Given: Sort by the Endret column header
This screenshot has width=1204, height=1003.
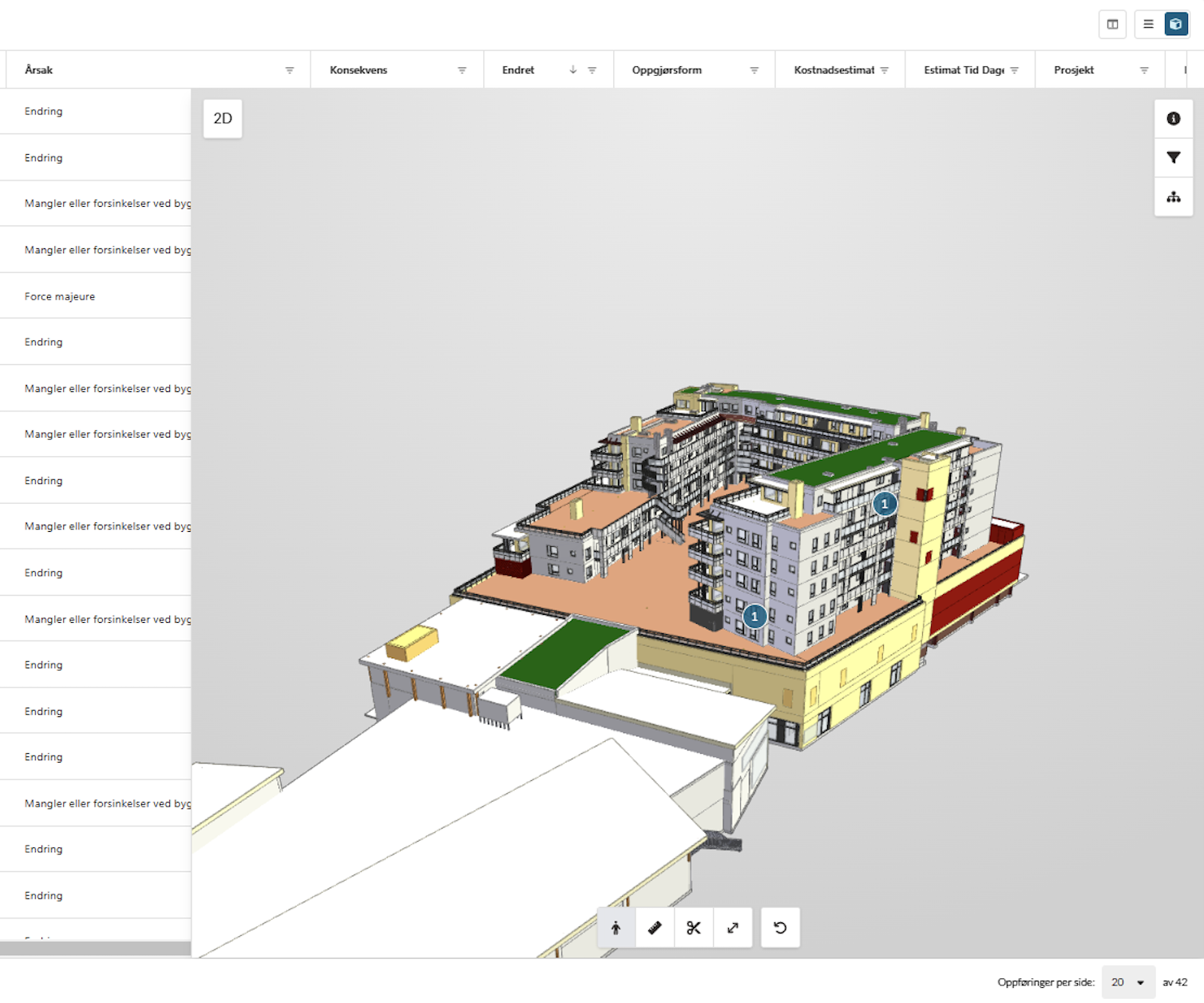Looking at the screenshot, I should 519,70.
